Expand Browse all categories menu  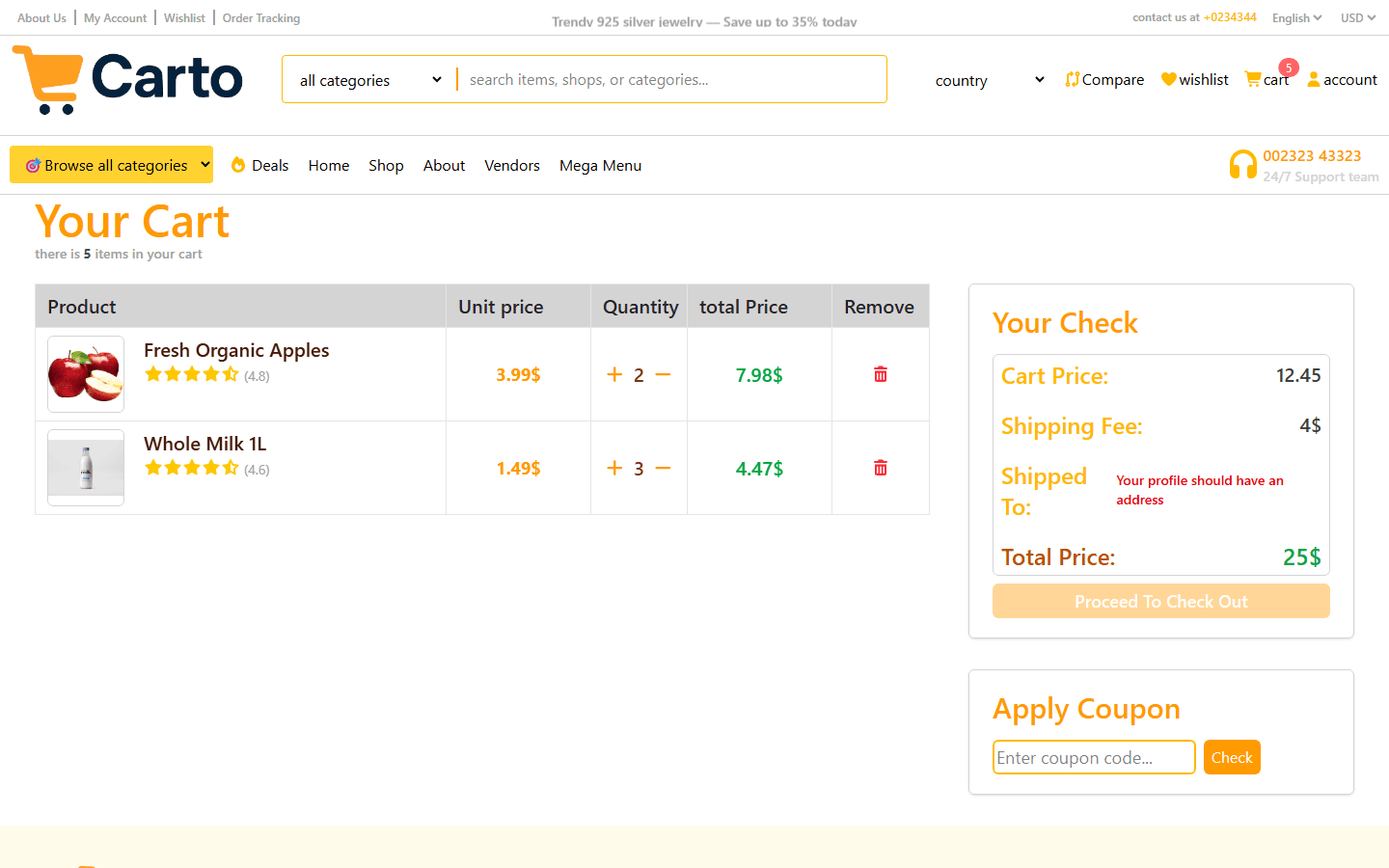tap(111, 164)
